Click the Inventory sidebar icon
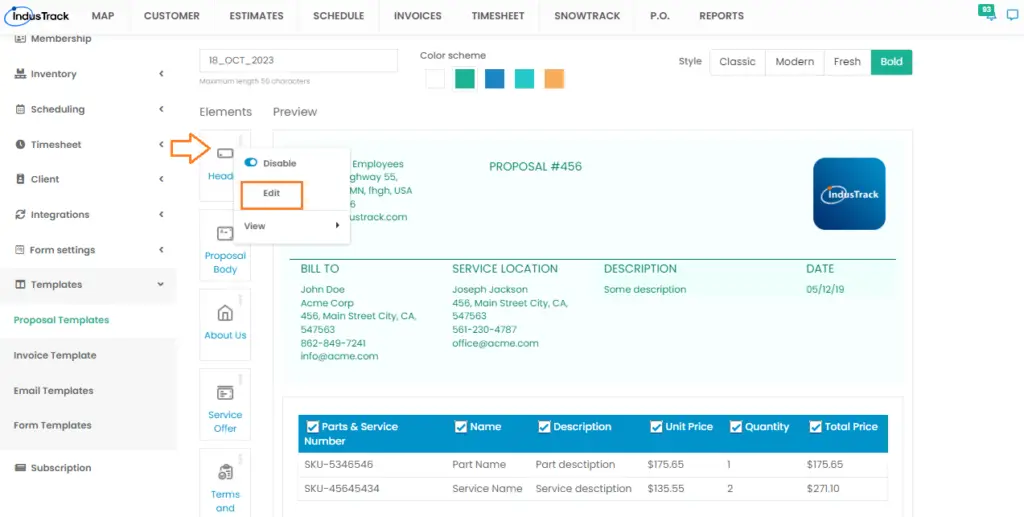This screenshot has height=517, width=1024. coord(20,74)
